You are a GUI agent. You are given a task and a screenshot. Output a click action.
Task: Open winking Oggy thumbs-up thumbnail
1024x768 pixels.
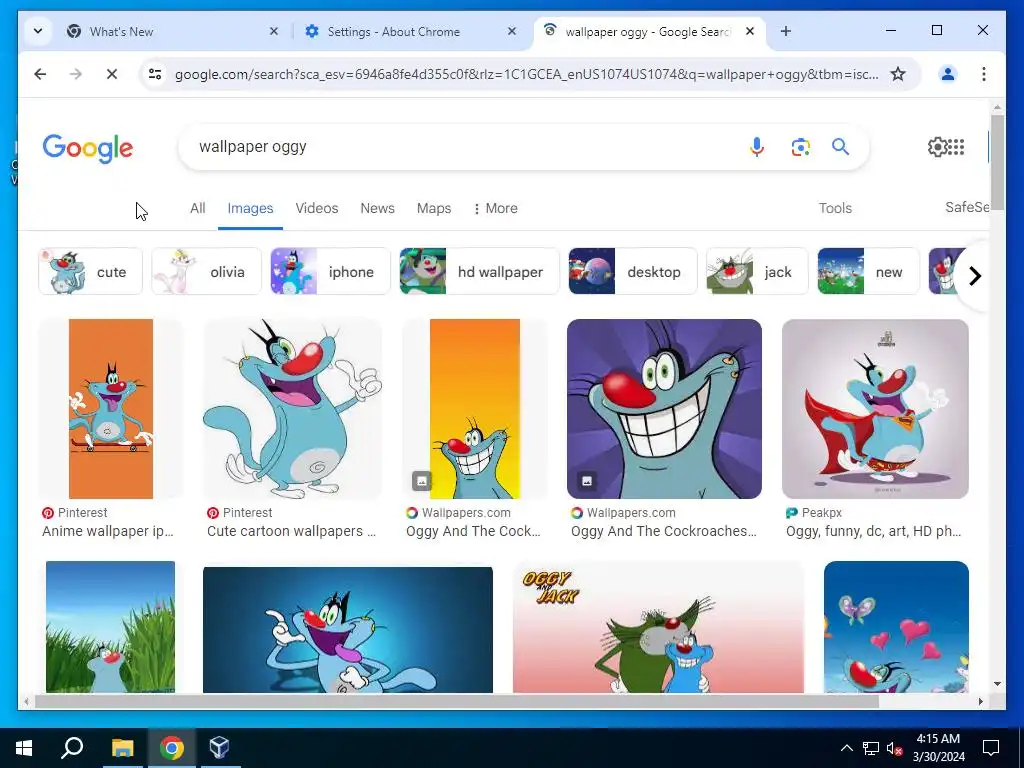(x=293, y=409)
